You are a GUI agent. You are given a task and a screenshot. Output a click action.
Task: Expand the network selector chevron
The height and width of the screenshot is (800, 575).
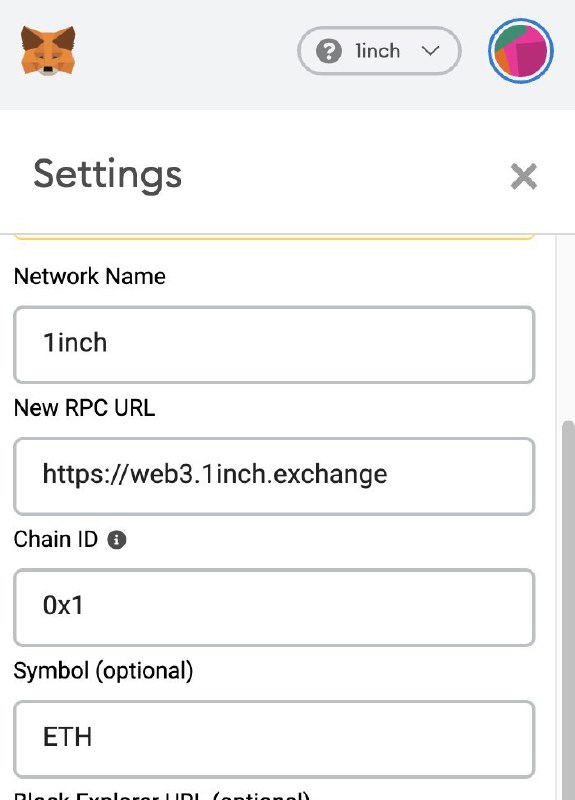pos(431,51)
